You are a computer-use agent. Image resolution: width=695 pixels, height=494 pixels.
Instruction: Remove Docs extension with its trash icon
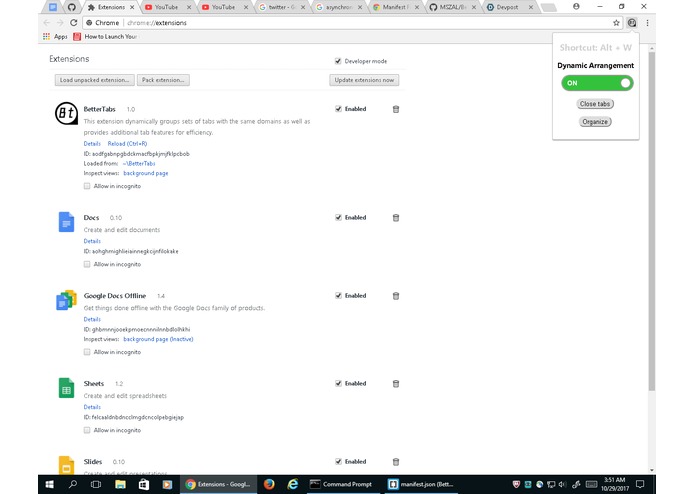pyautogui.click(x=396, y=218)
